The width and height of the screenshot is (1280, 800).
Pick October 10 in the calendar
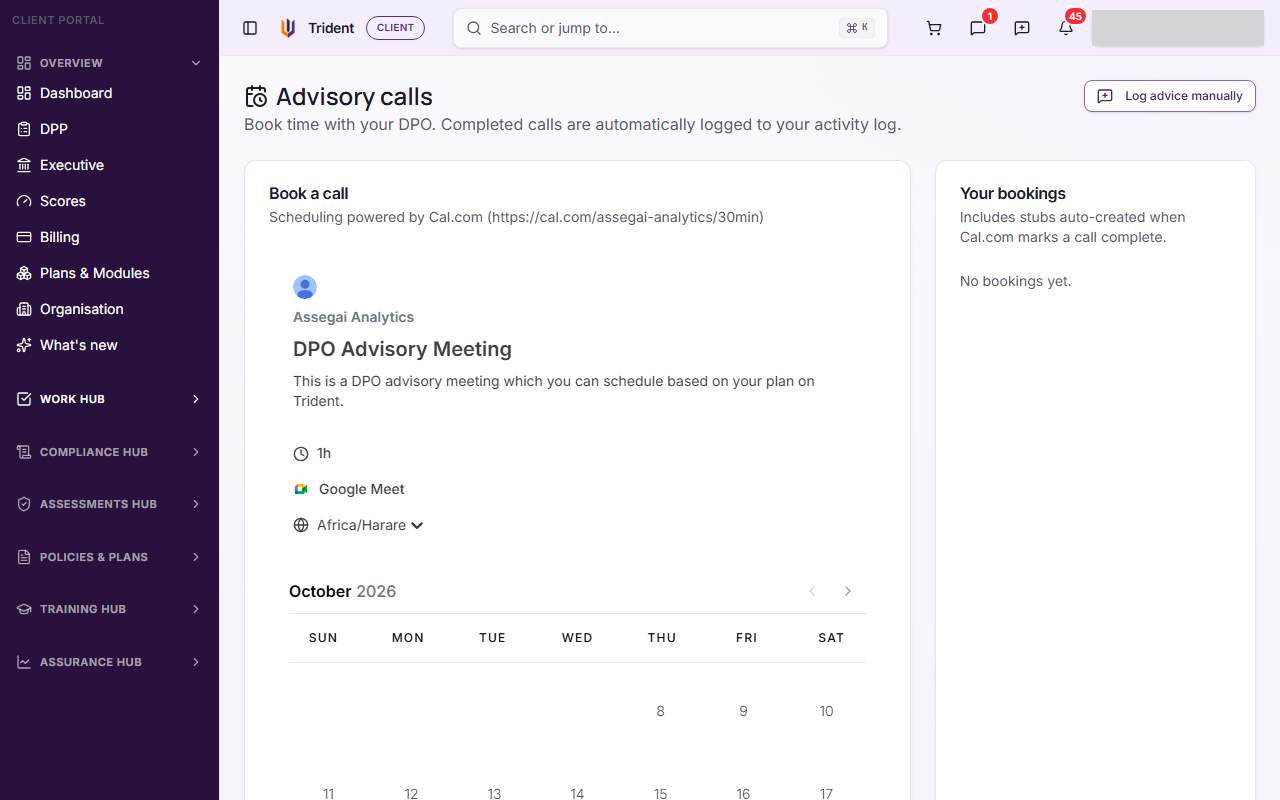(826, 711)
